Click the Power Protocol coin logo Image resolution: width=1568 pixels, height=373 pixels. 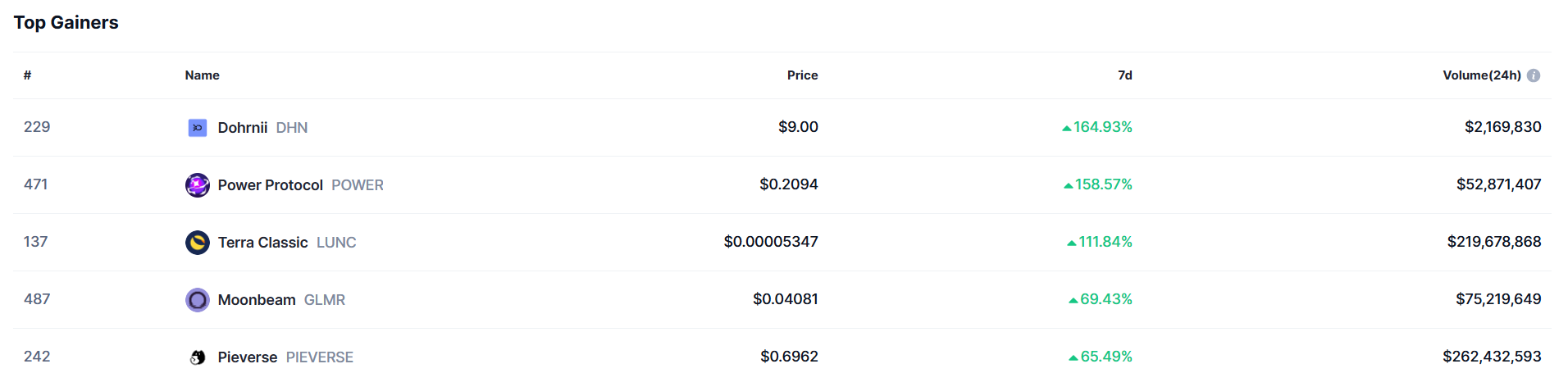pos(198,185)
